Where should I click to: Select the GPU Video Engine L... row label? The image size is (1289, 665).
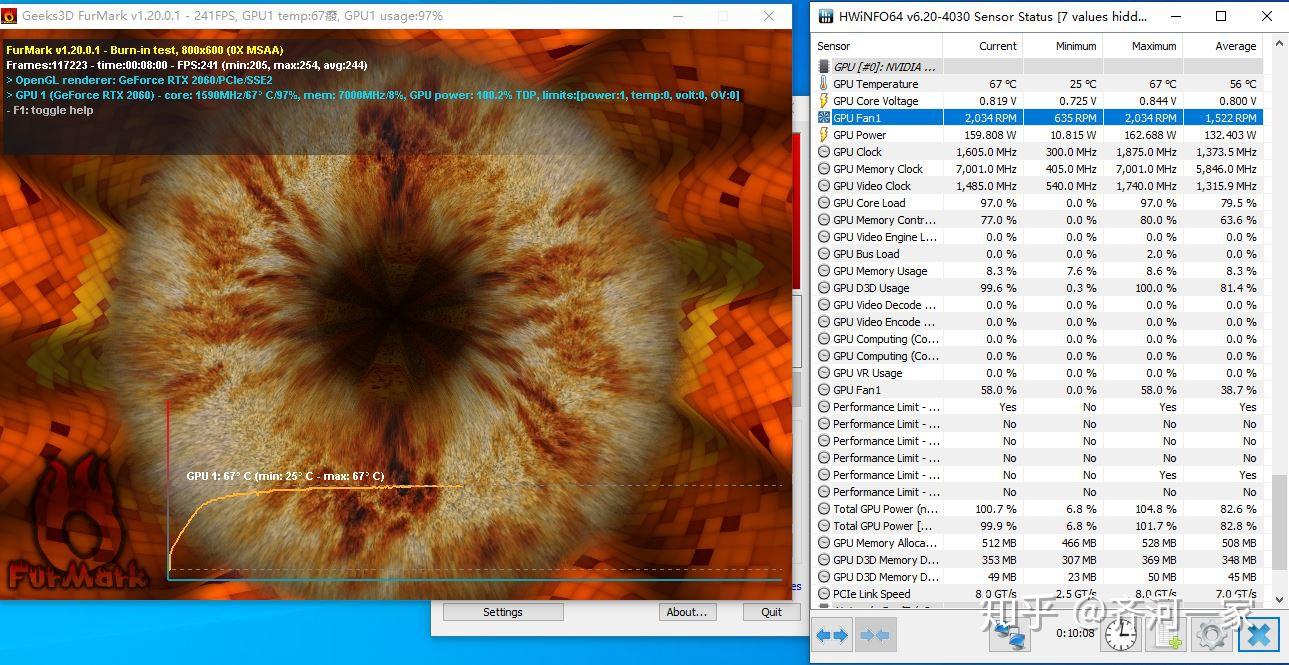885,237
